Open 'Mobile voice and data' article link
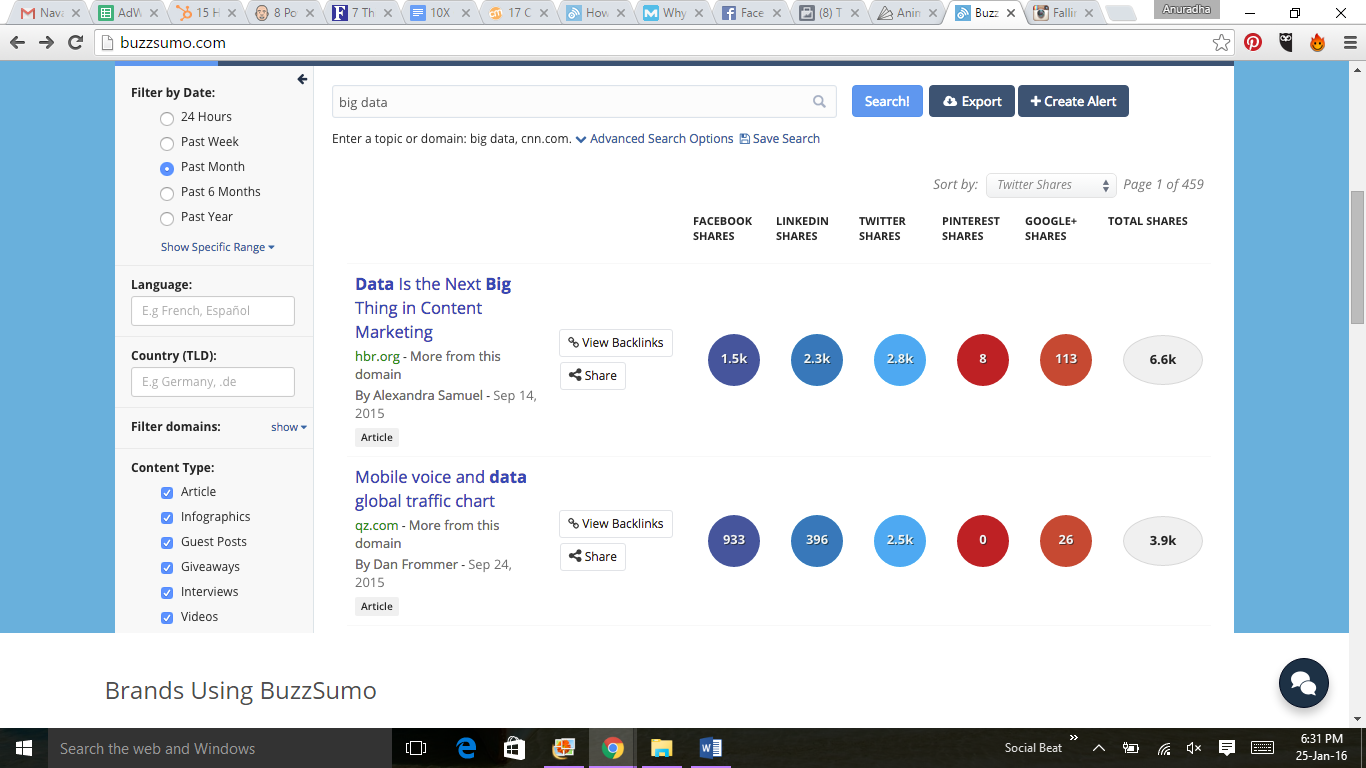The height and width of the screenshot is (768, 1366). (x=441, y=489)
